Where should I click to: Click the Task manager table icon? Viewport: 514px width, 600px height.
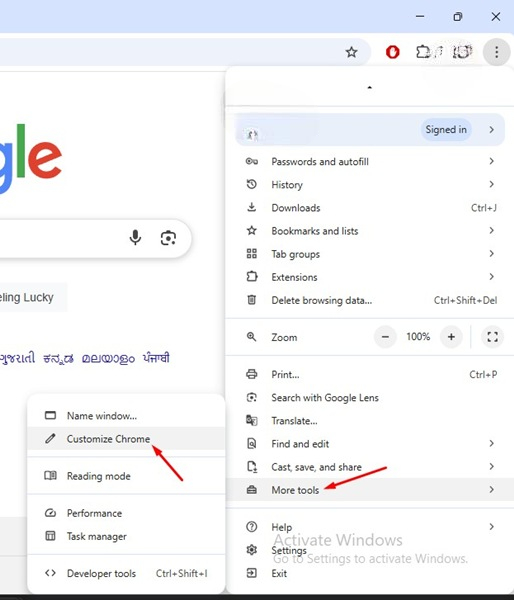tap(50, 536)
